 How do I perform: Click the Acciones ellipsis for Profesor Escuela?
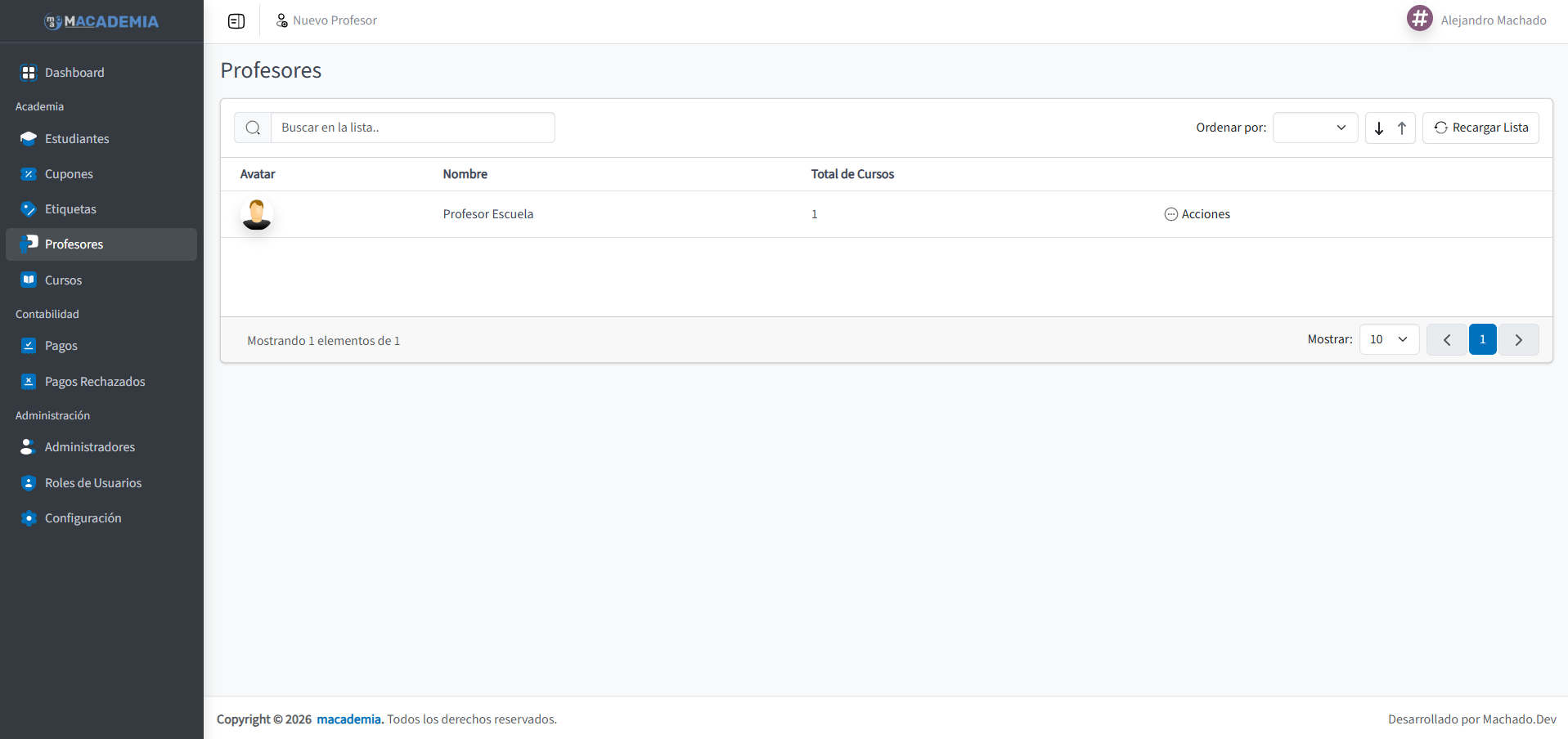[1171, 213]
